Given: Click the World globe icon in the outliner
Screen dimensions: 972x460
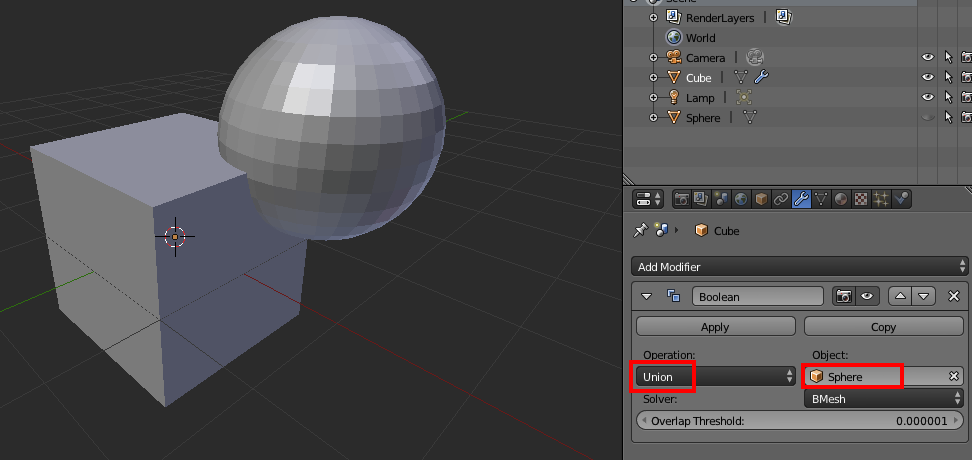Looking at the screenshot, I should pyautogui.click(x=673, y=38).
